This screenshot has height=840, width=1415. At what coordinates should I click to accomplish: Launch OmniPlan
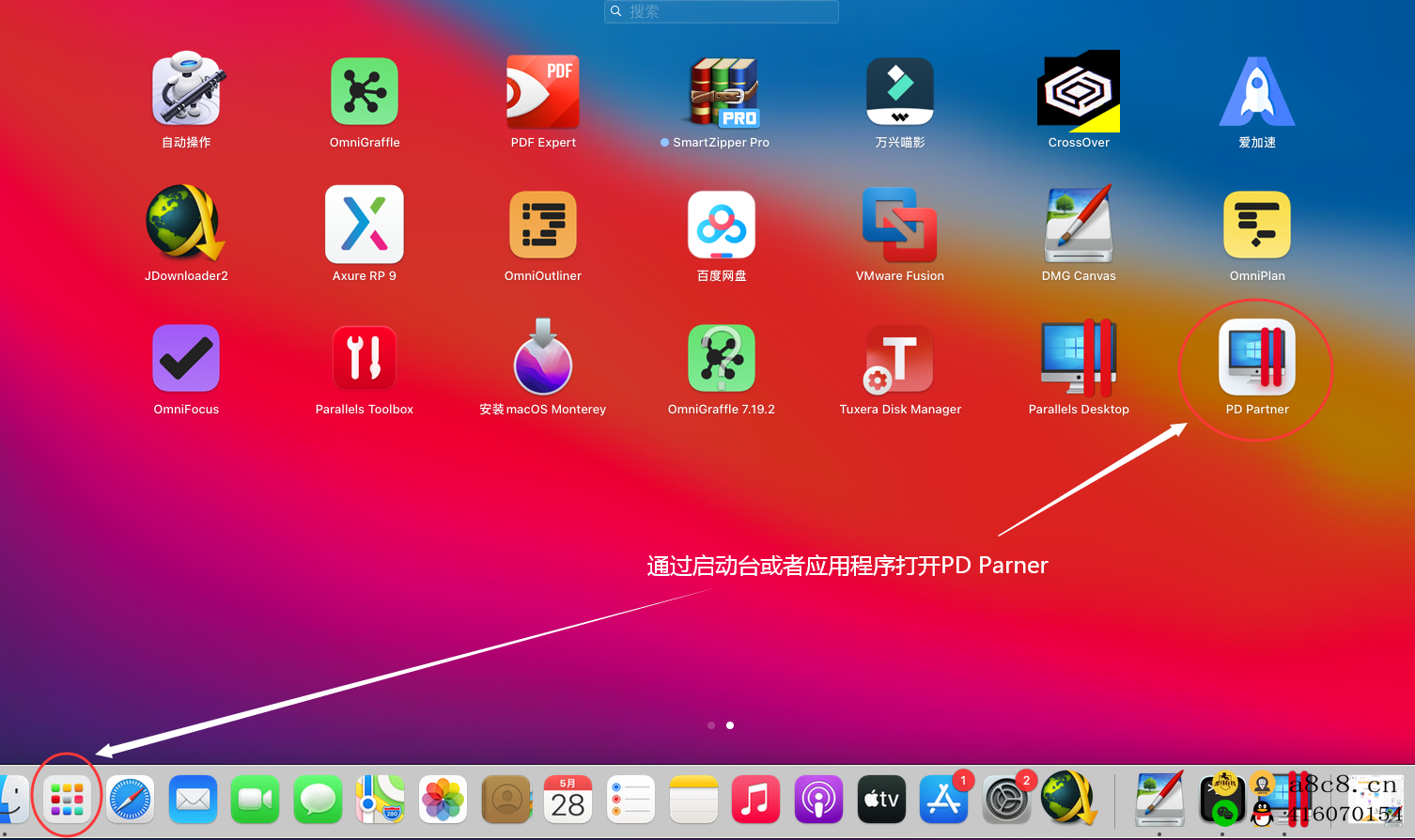coord(1257,225)
